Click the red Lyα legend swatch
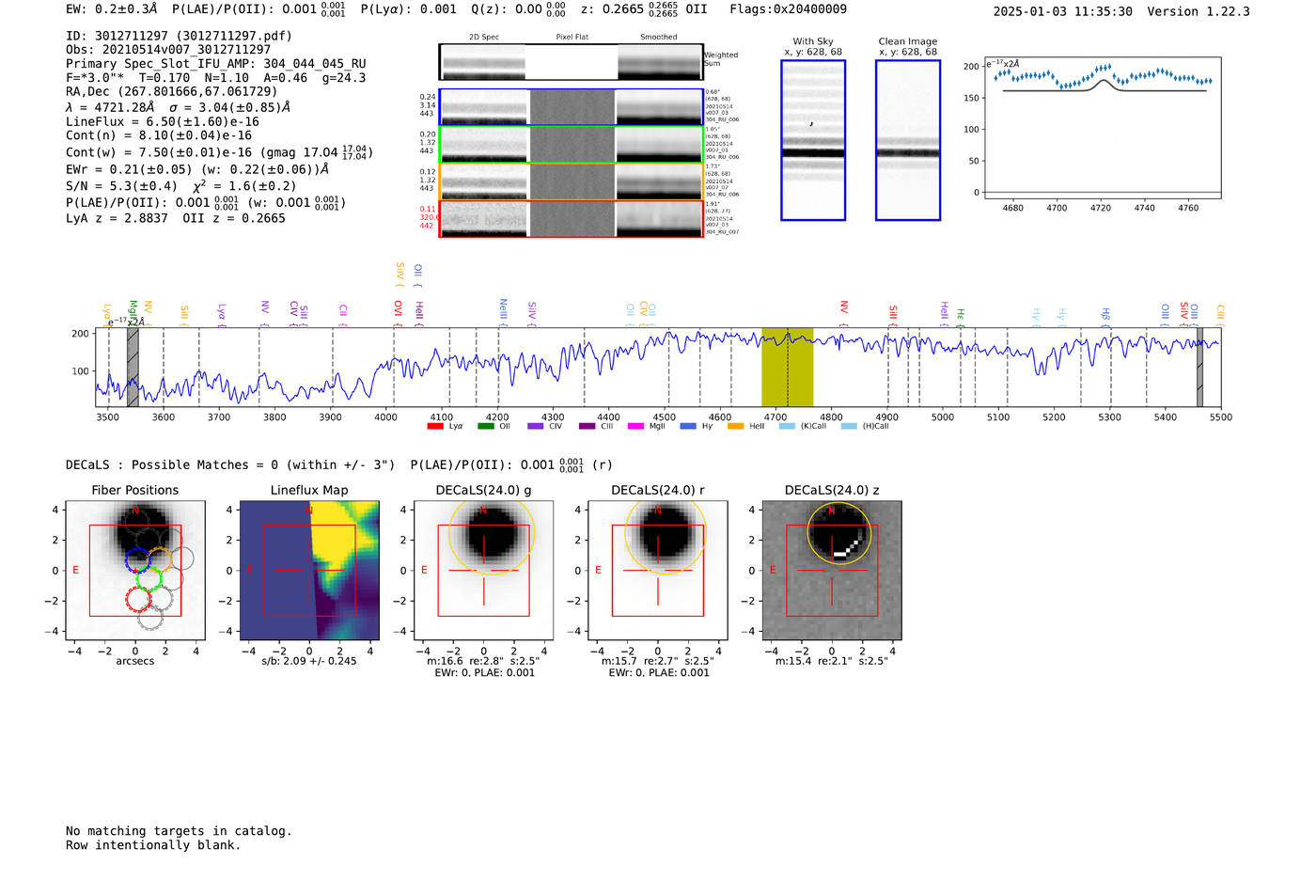The image size is (1316, 896). (434, 426)
